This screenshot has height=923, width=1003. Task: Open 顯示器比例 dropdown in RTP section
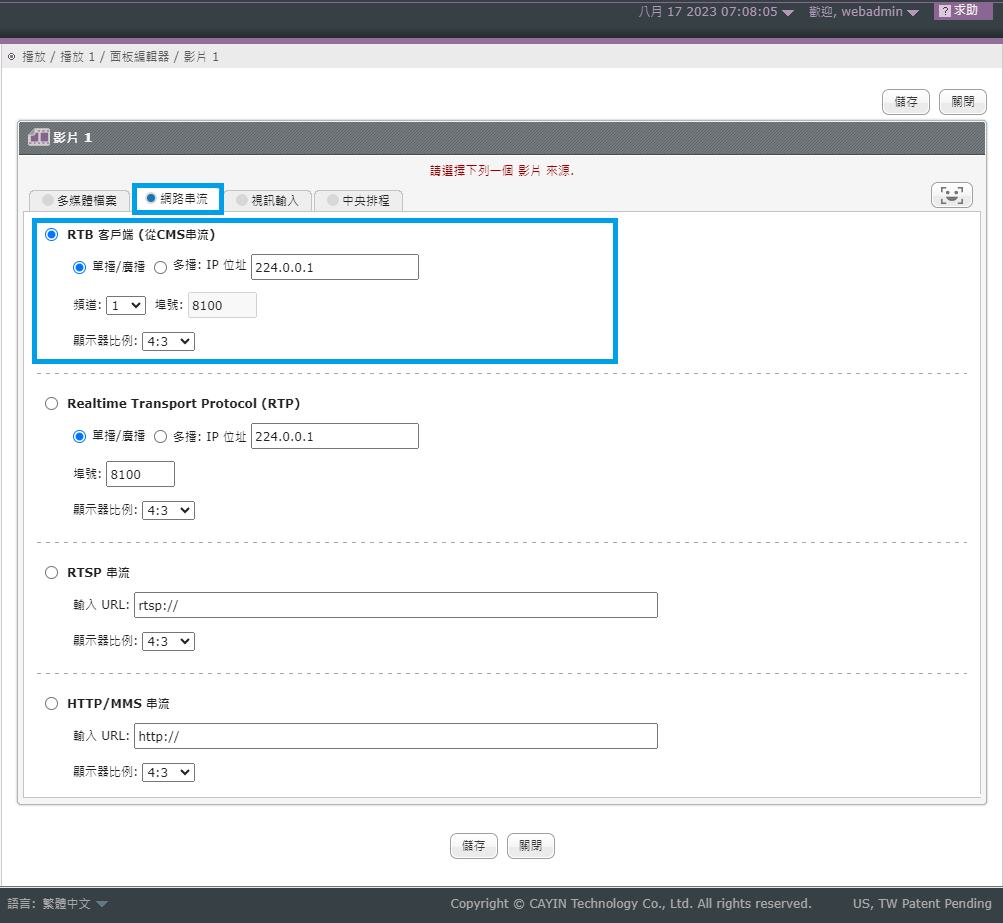click(x=168, y=510)
